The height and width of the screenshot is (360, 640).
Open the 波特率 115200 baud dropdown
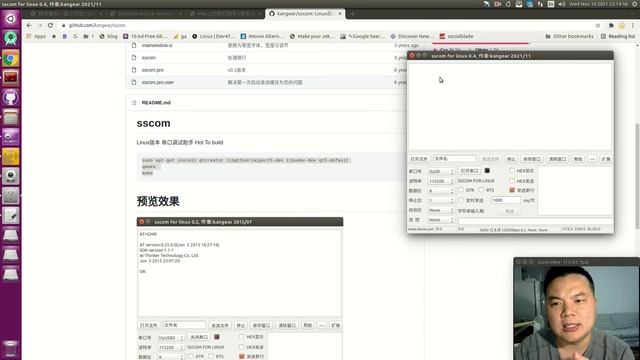point(440,181)
